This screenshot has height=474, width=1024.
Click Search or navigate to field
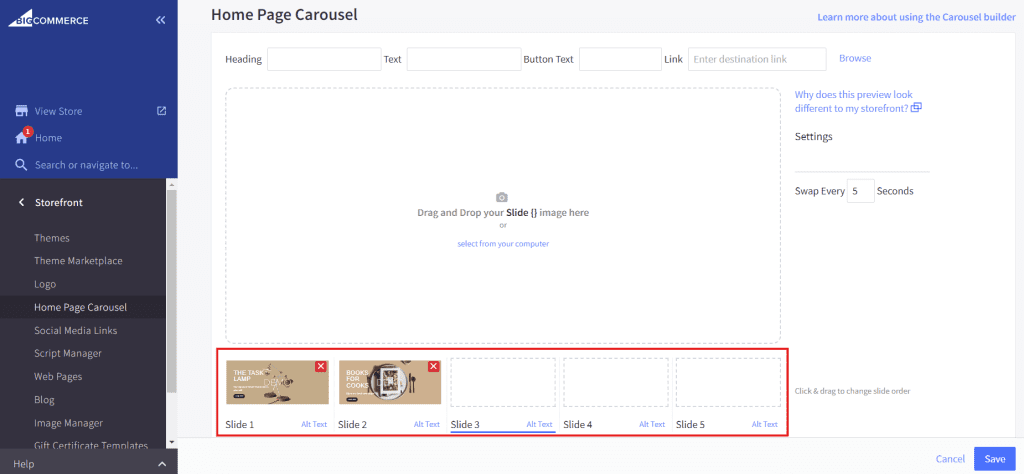86,165
